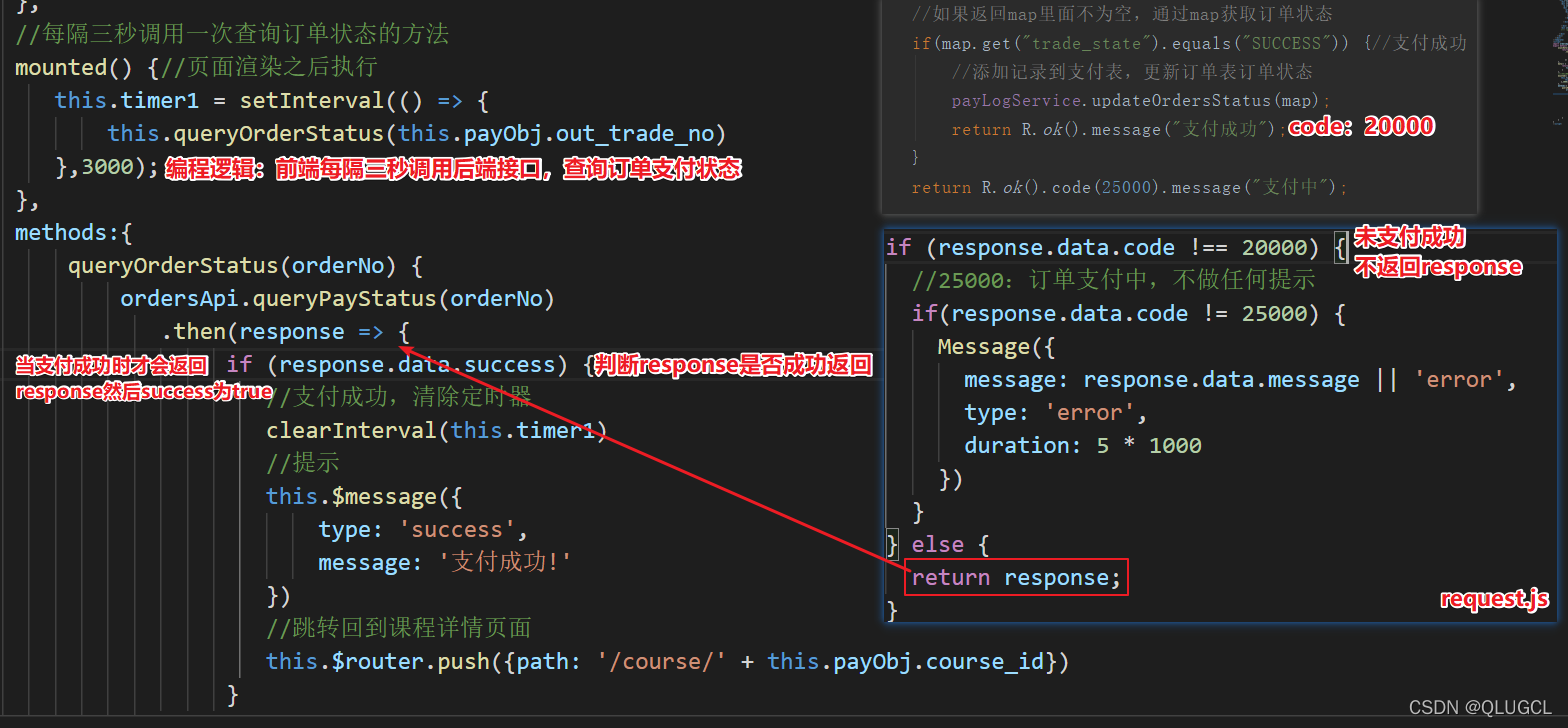
Task: Click the 'this.$router.push' line
Action: 668,661
